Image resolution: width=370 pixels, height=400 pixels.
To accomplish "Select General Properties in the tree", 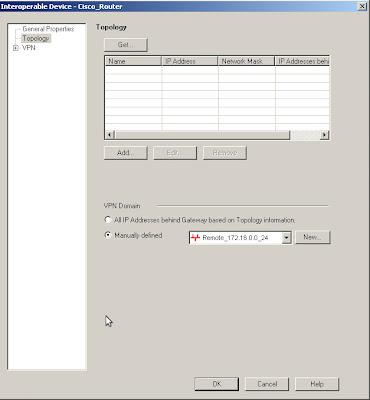I will pos(48,29).
